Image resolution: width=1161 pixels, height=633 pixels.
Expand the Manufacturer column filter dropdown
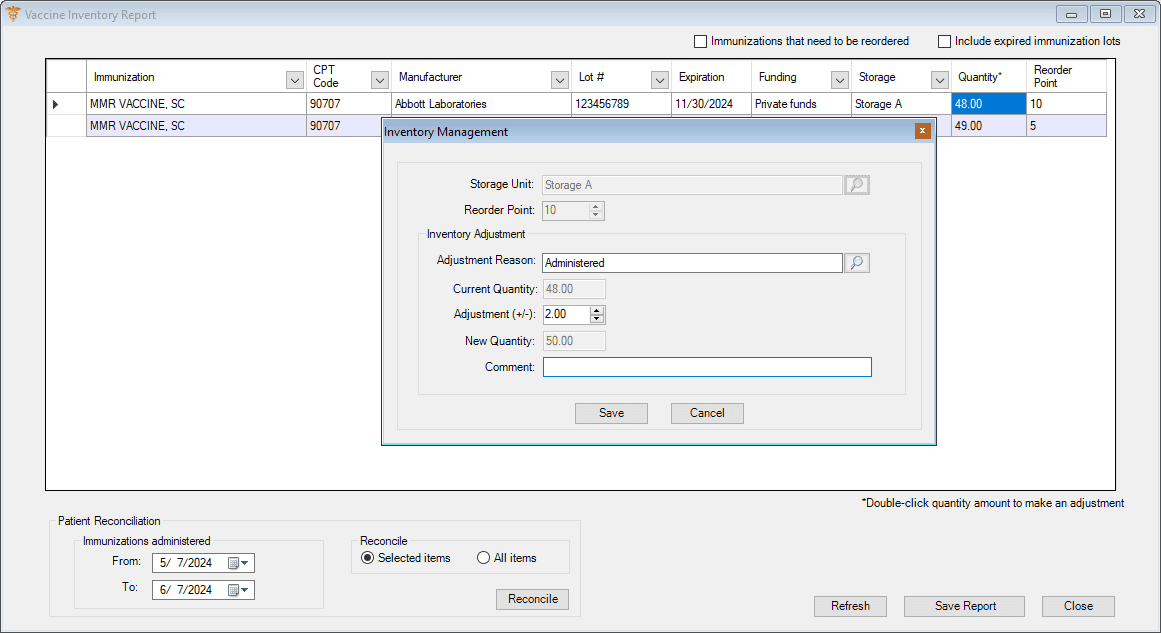[559, 80]
